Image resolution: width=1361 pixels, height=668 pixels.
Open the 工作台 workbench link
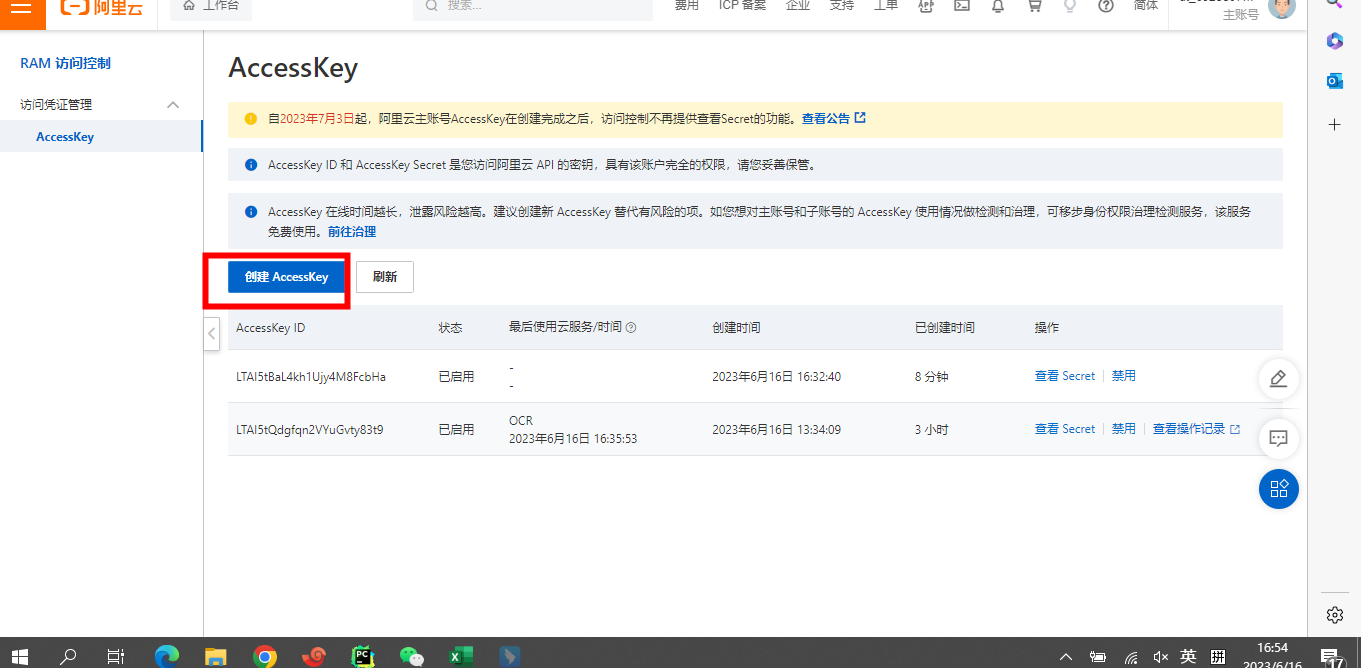click(x=210, y=7)
